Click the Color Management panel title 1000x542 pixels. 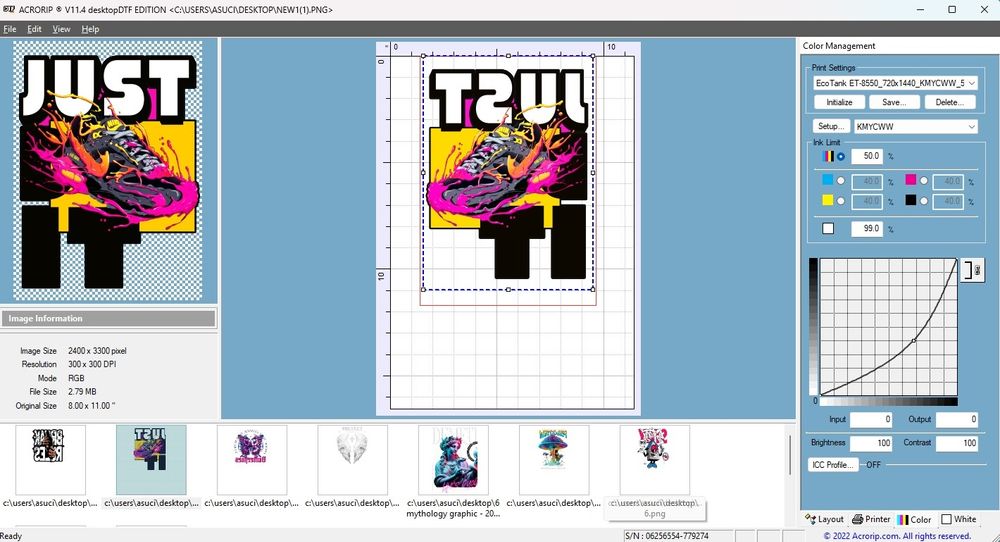click(839, 46)
